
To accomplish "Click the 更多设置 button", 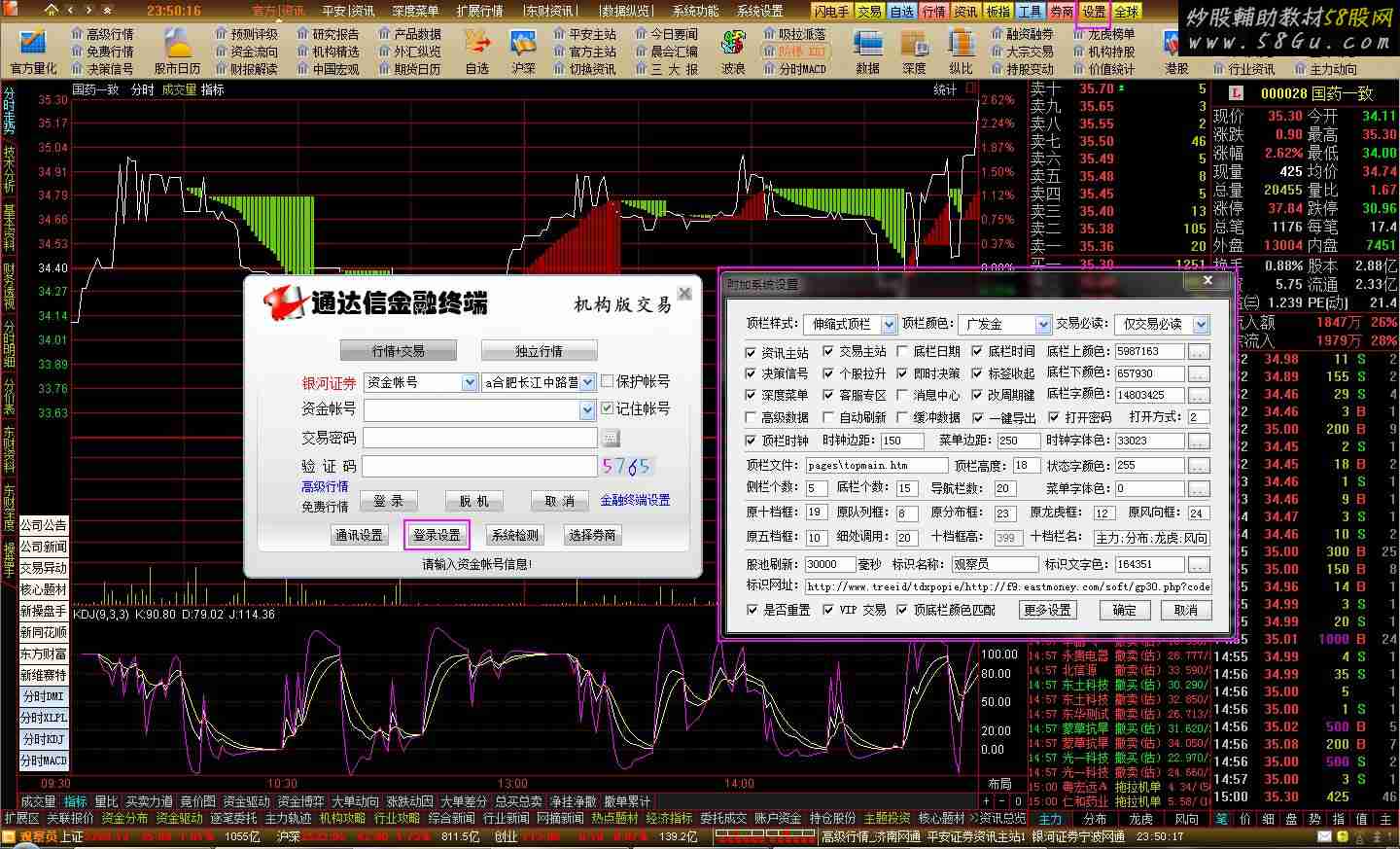I will (x=1047, y=610).
